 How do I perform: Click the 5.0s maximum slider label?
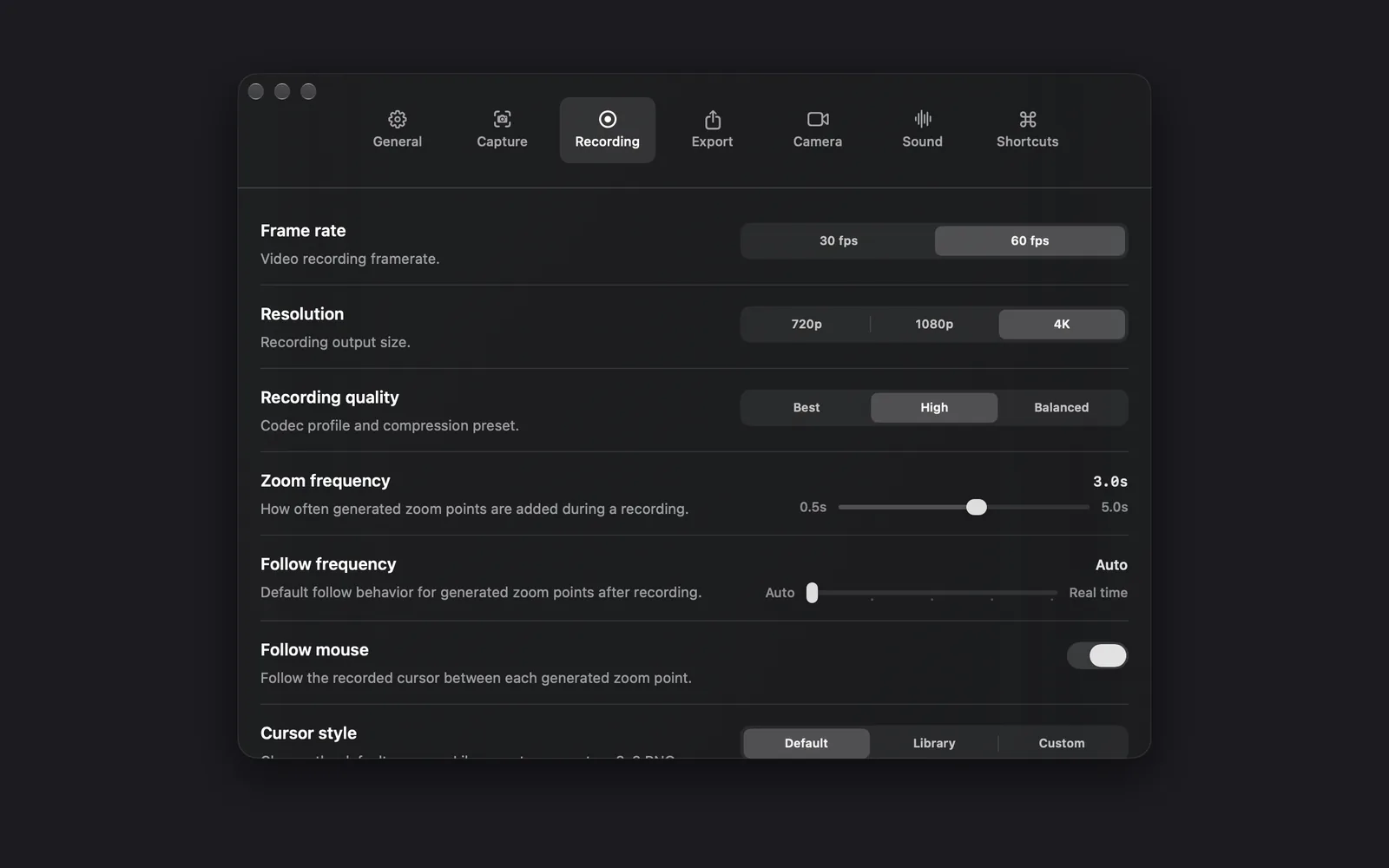[1115, 507]
